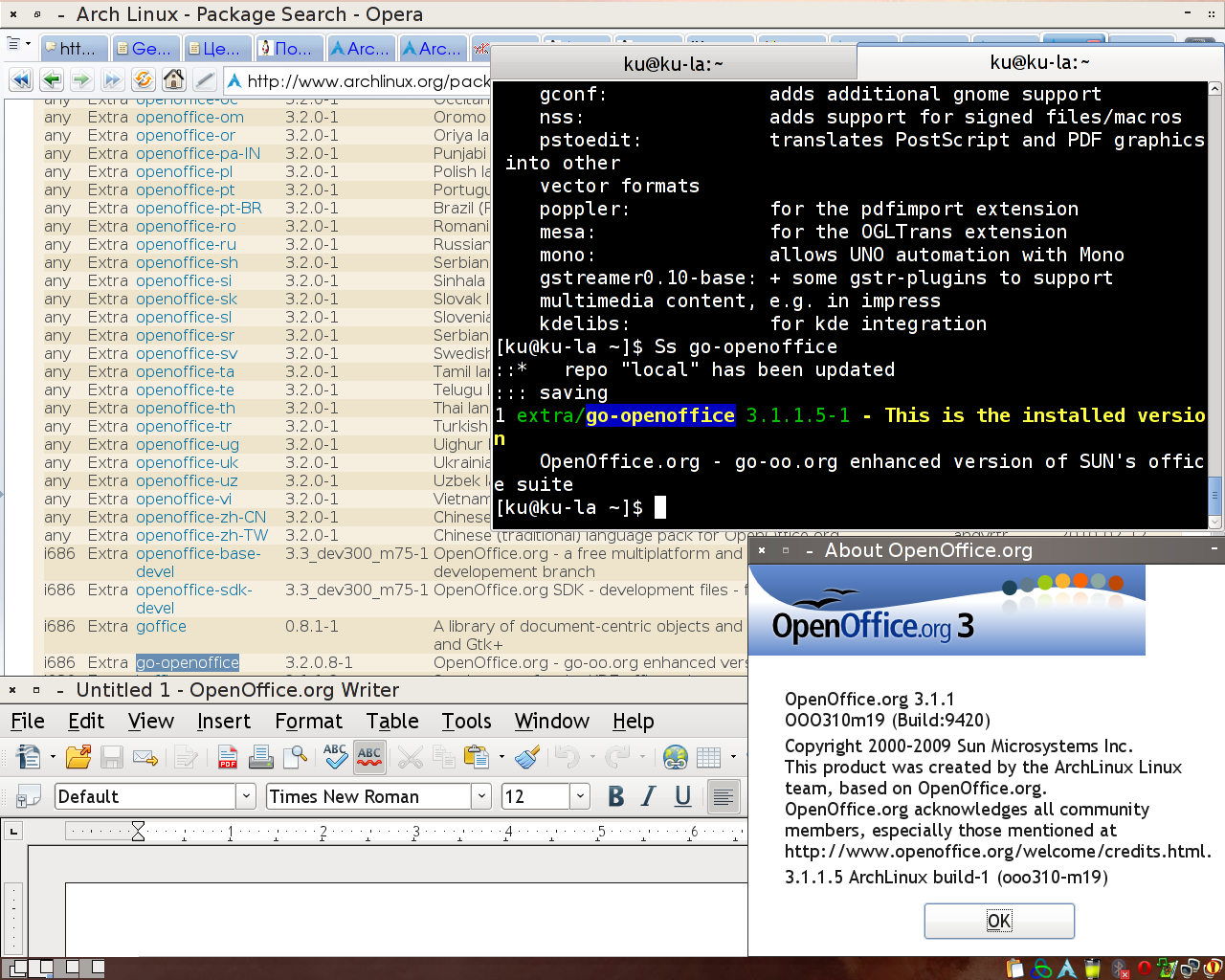Open the Print Preview tool in Writer

pos(296,758)
